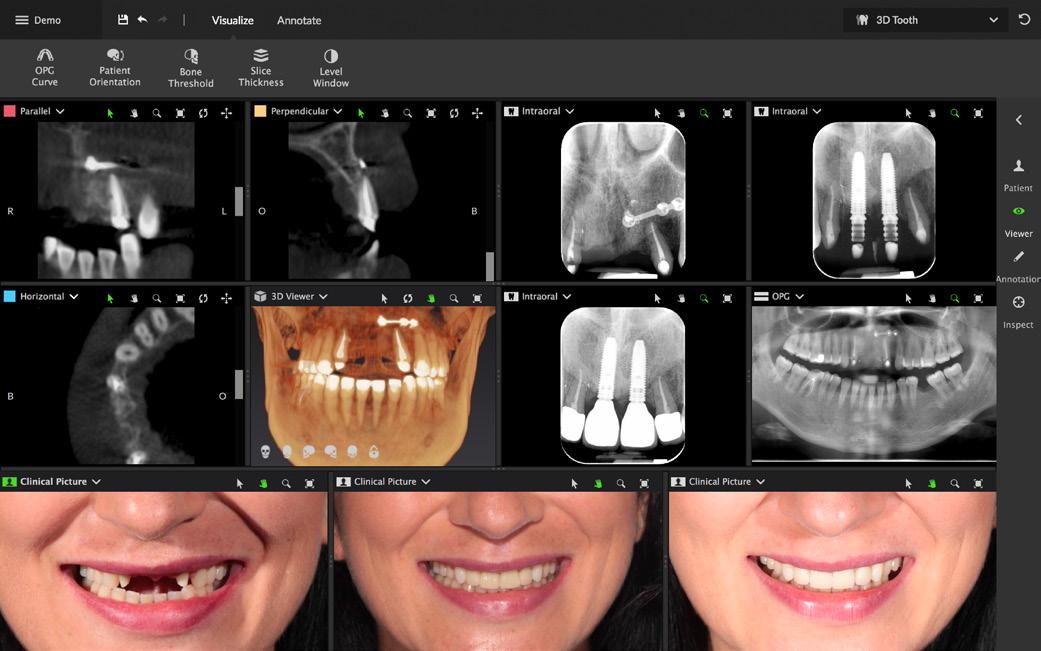Select the missing-front-teeth clinical photo
This screenshot has height=651, width=1041.
[163, 571]
